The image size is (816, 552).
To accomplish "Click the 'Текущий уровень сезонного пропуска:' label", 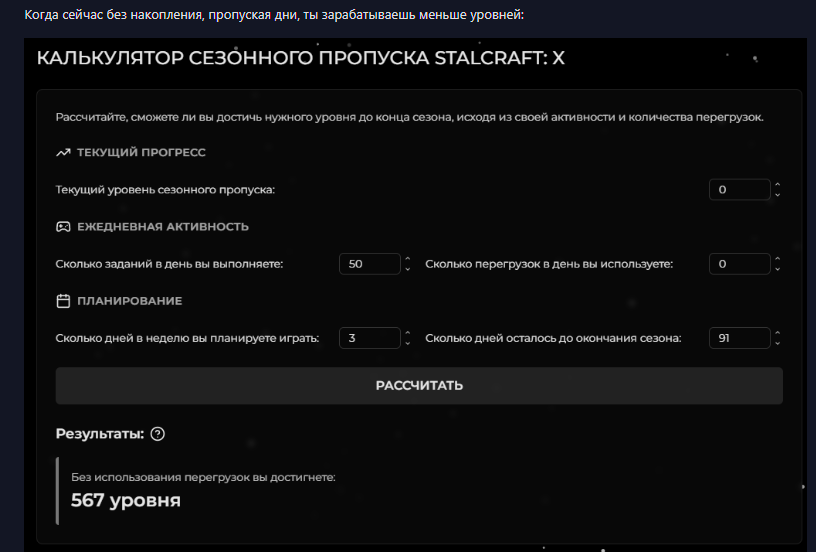I will [165, 189].
